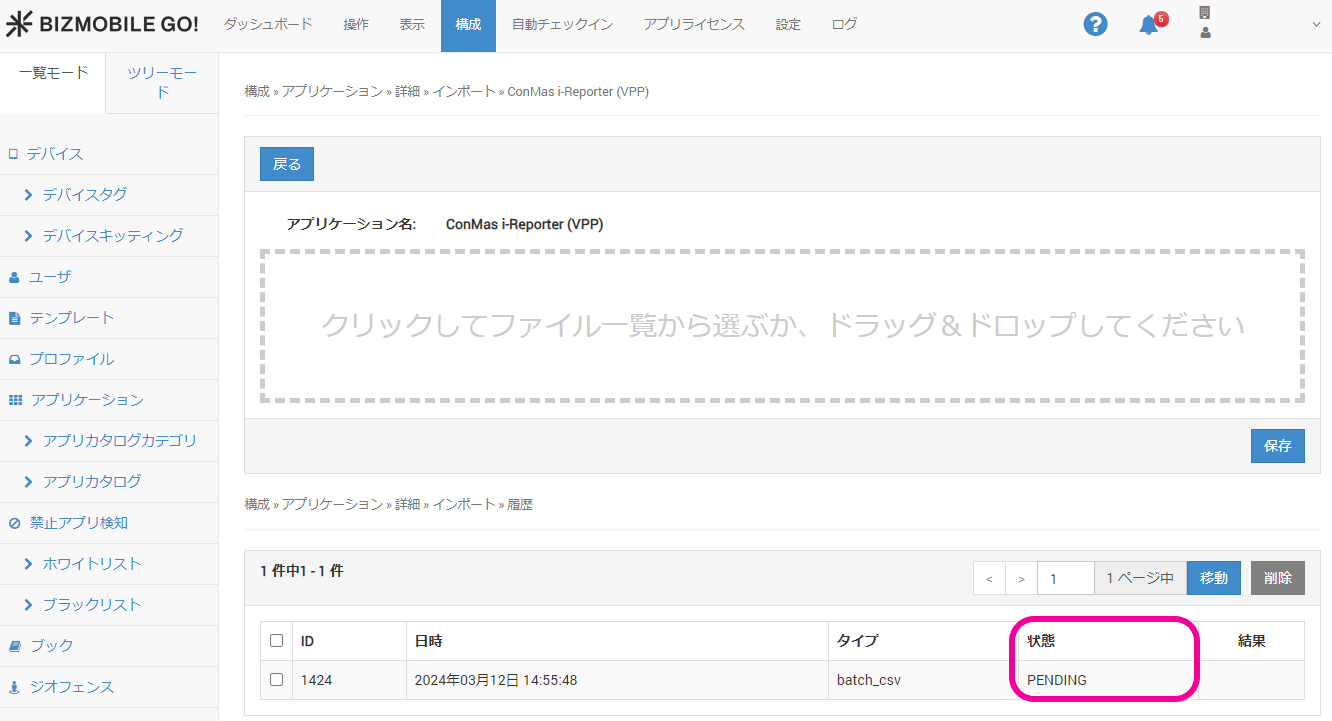Open テンプレート in the sidebar
The image size is (1332, 721).
coord(71,318)
